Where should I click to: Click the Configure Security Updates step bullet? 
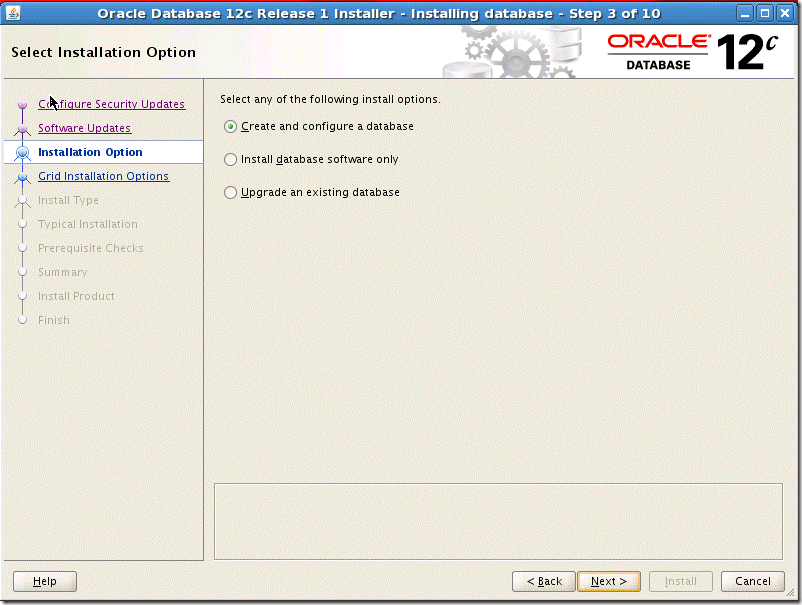pos(22,105)
